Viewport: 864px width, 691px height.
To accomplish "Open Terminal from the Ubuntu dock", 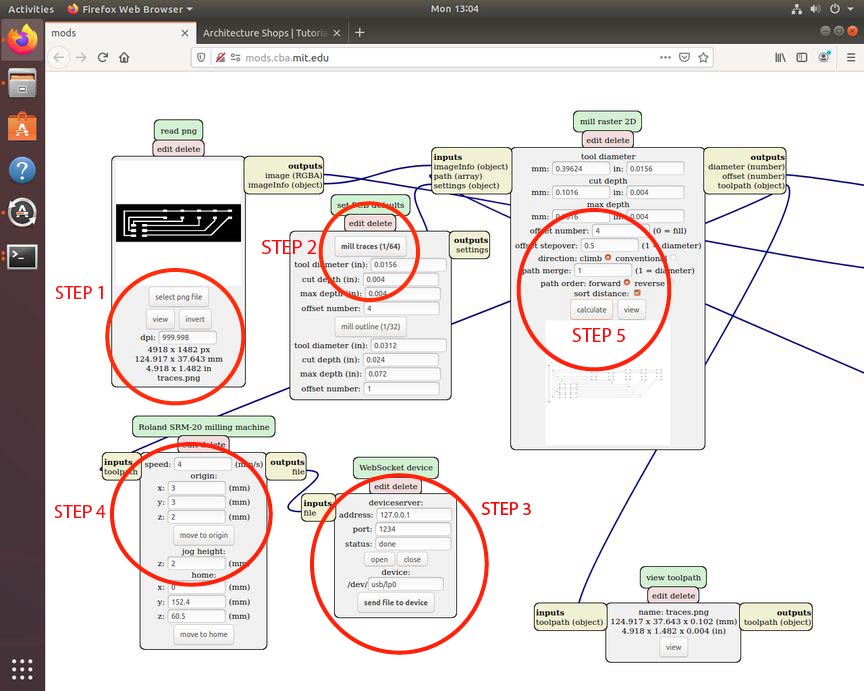I will pyautogui.click(x=22, y=256).
